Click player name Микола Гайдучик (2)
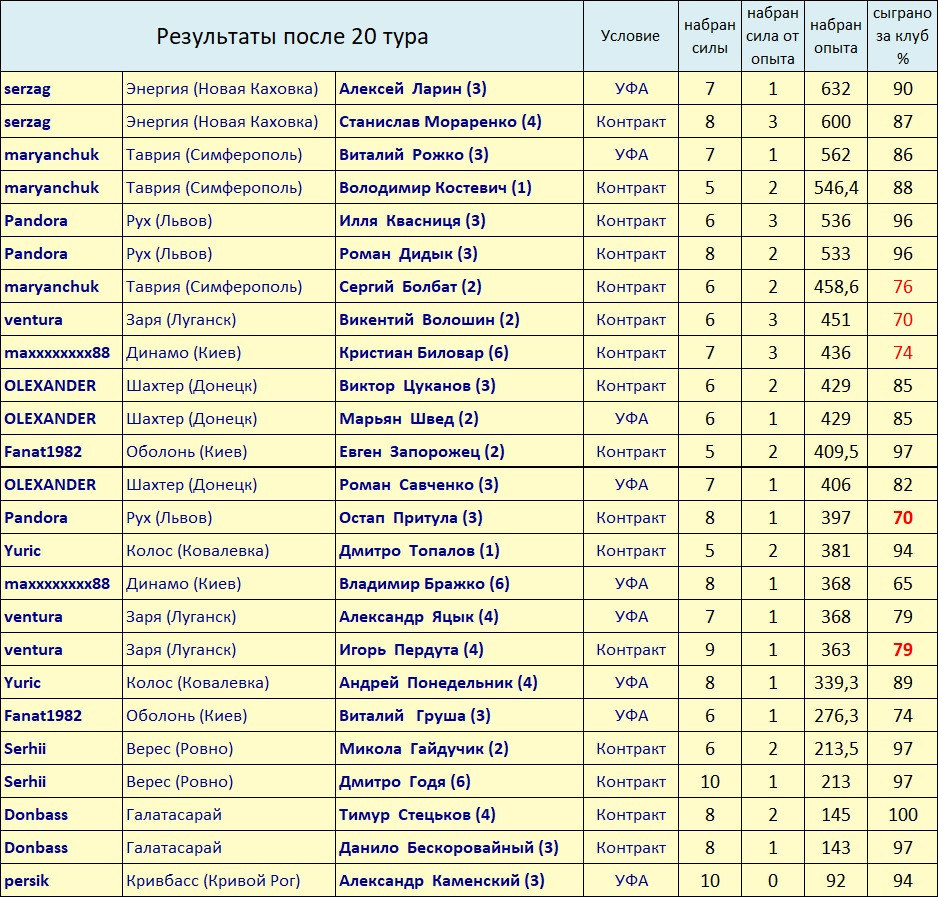 [x=424, y=749]
